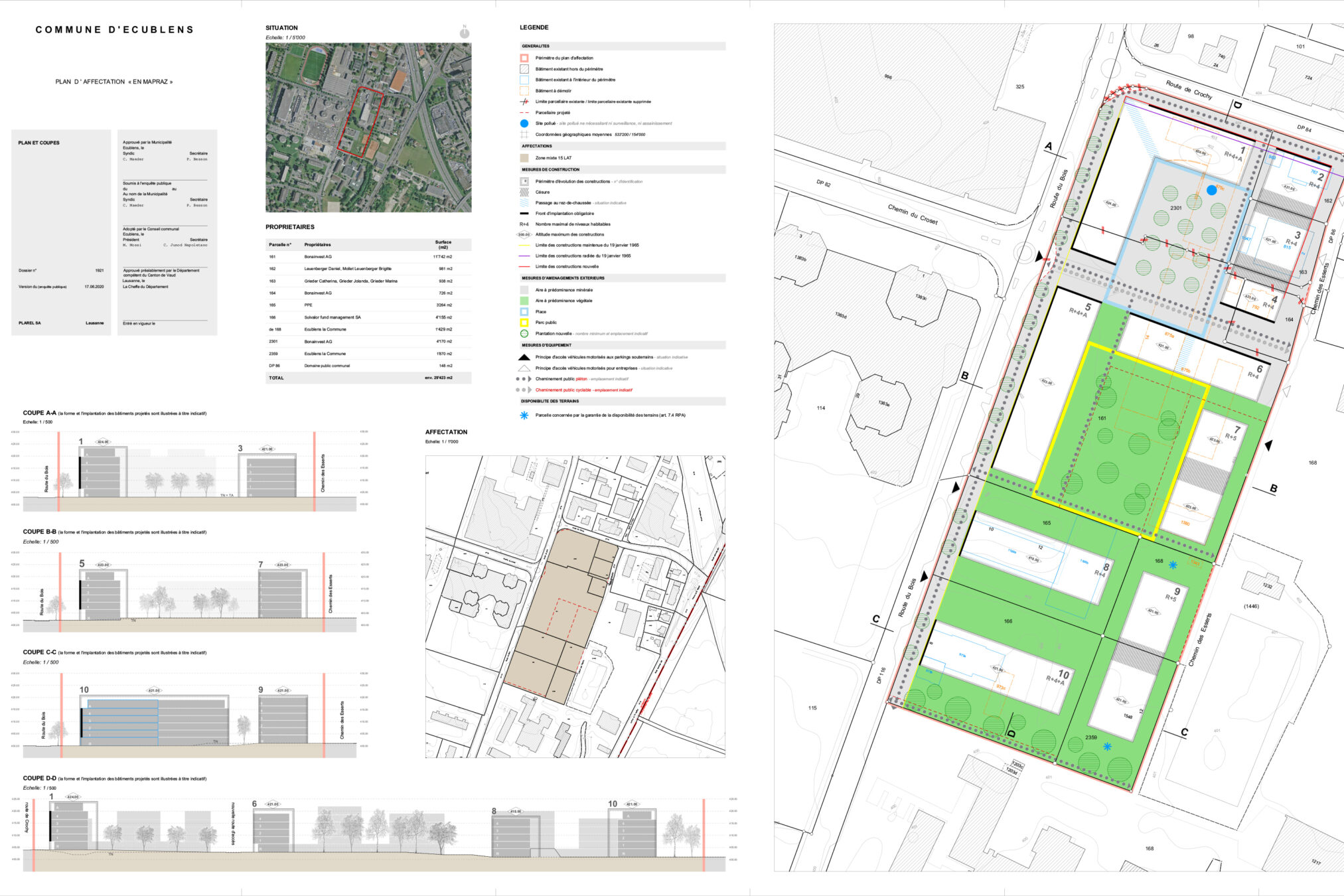Click the 'Grieder Catherina, Grieder Jolanda, Grieder Marina' row
The width and height of the screenshot is (1344, 896).
click(x=368, y=281)
